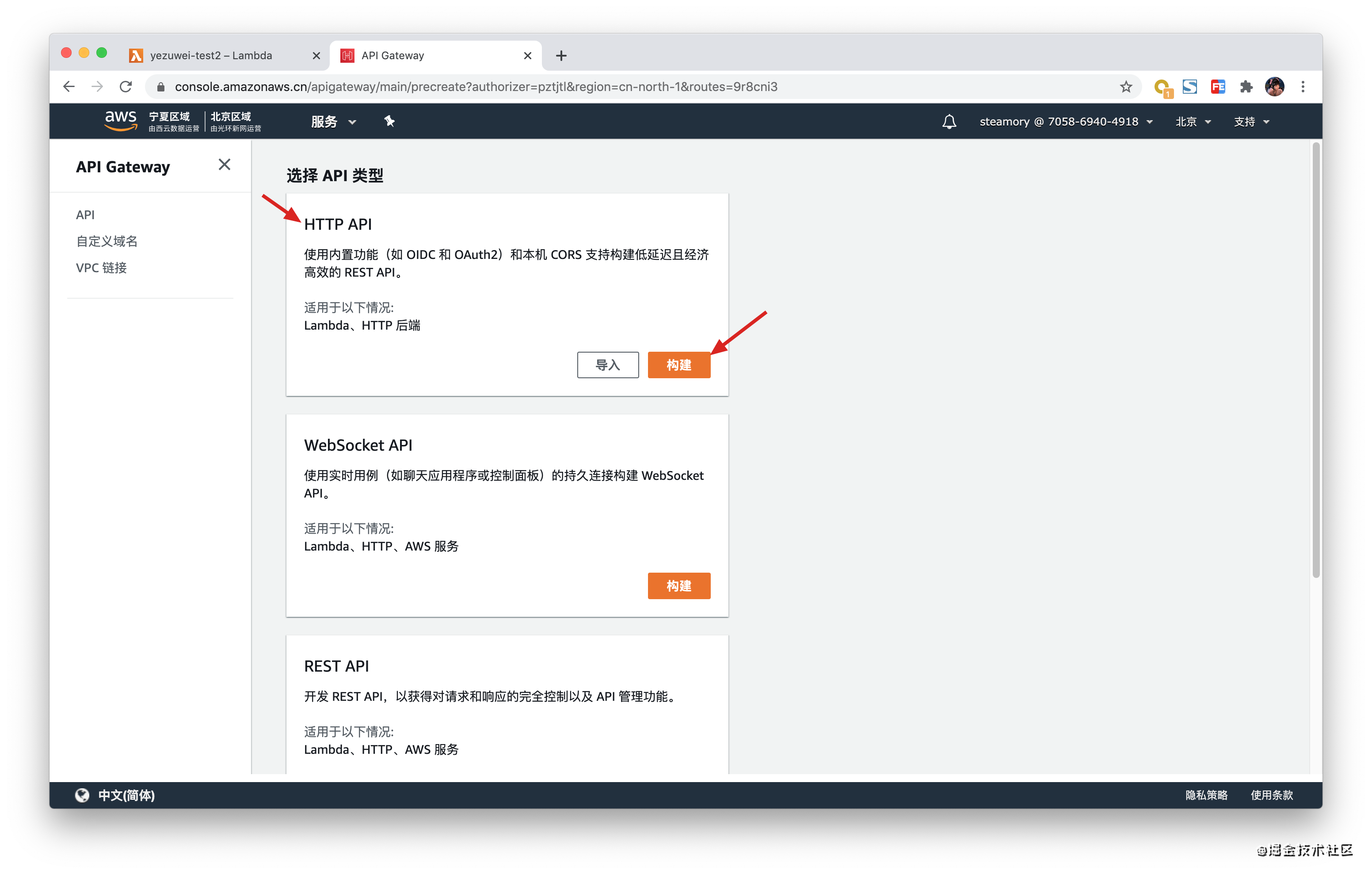1372x874 pixels.
Task: Select 自定义域名 in the sidebar
Action: (x=107, y=241)
